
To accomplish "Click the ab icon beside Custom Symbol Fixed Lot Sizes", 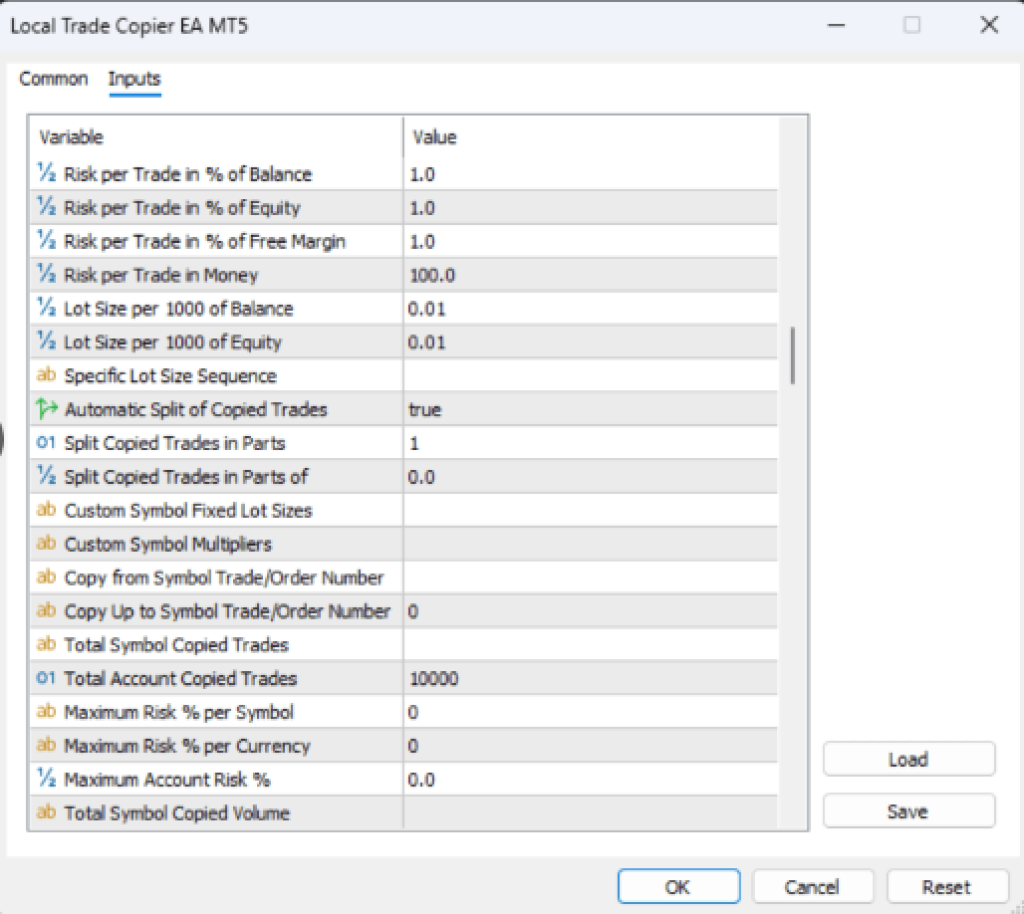I will pyautogui.click(x=46, y=509).
